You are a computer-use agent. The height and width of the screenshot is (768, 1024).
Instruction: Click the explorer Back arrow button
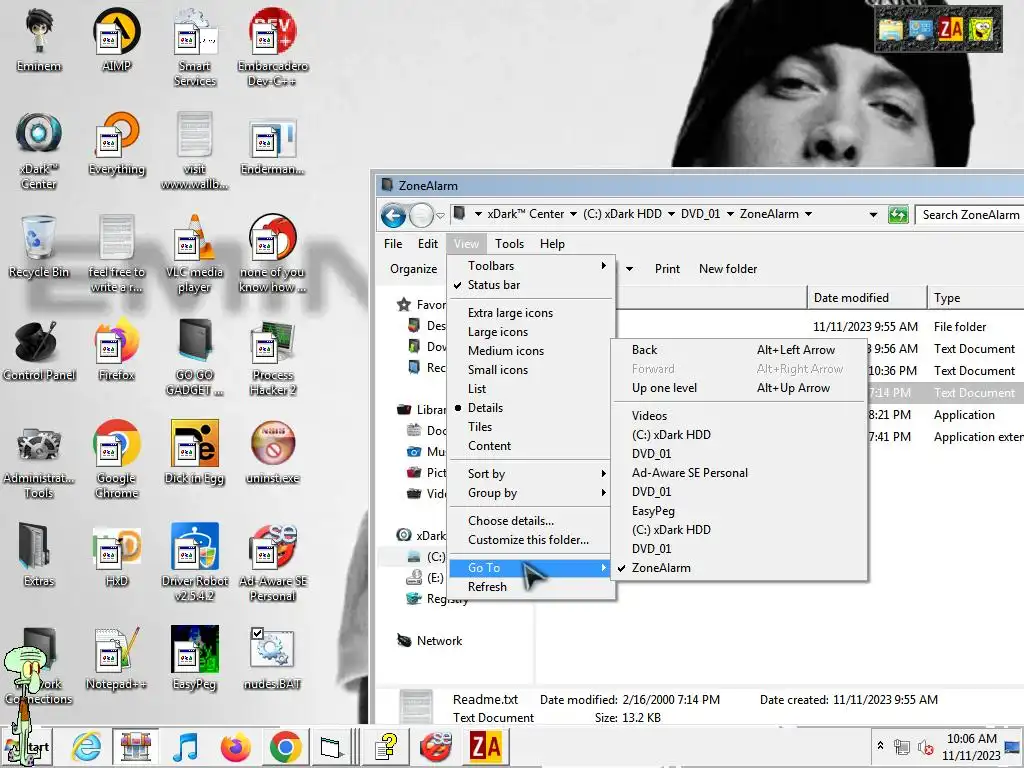pyautogui.click(x=393, y=215)
